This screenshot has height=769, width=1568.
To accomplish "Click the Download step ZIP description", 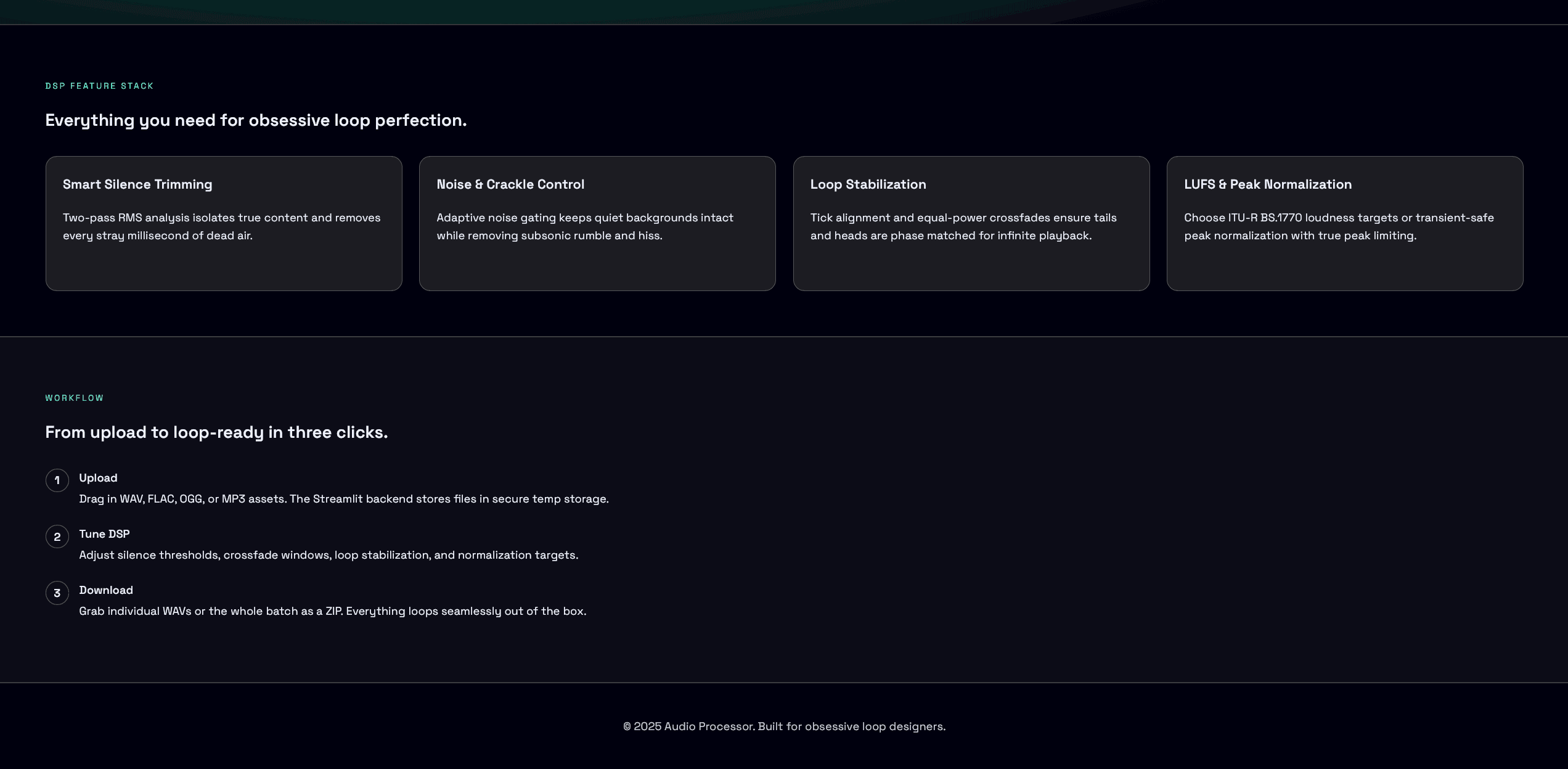I will (x=333, y=611).
